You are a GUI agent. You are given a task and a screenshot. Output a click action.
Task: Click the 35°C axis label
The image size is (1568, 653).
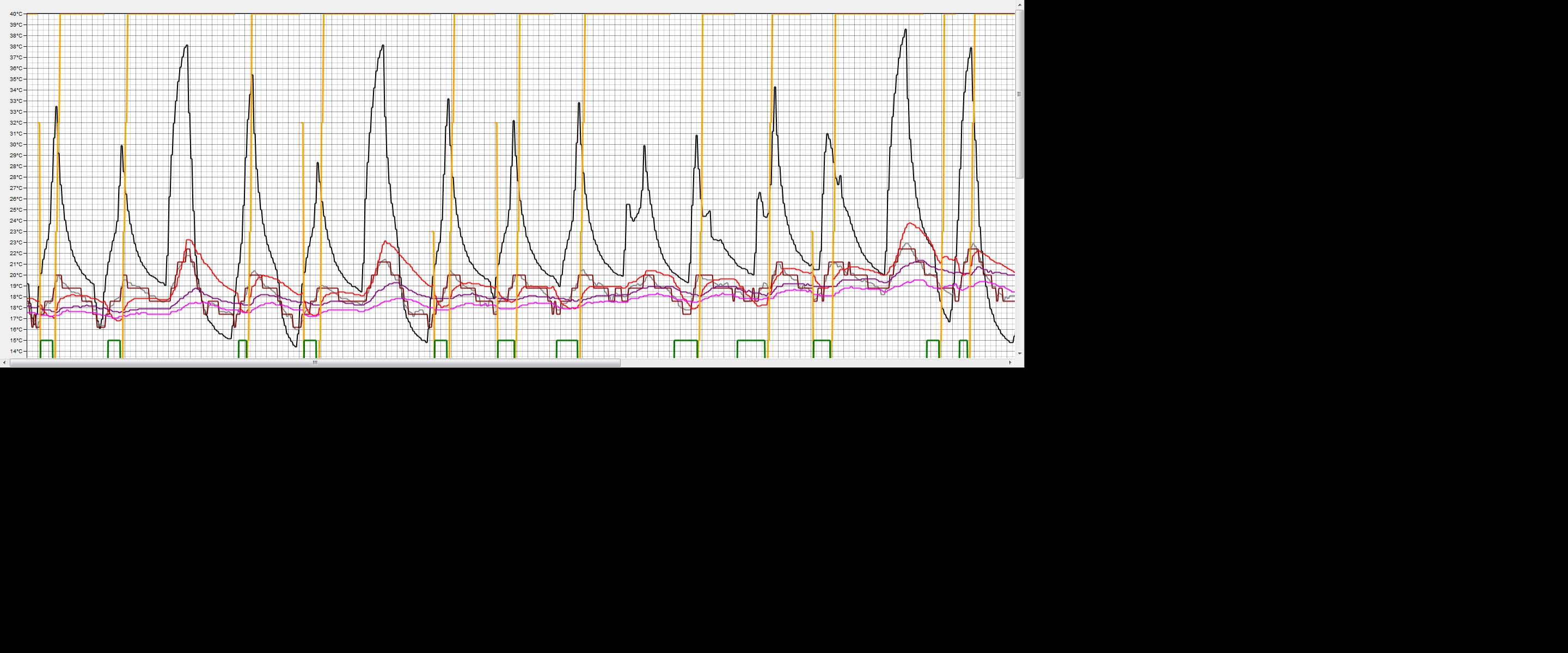[16, 80]
